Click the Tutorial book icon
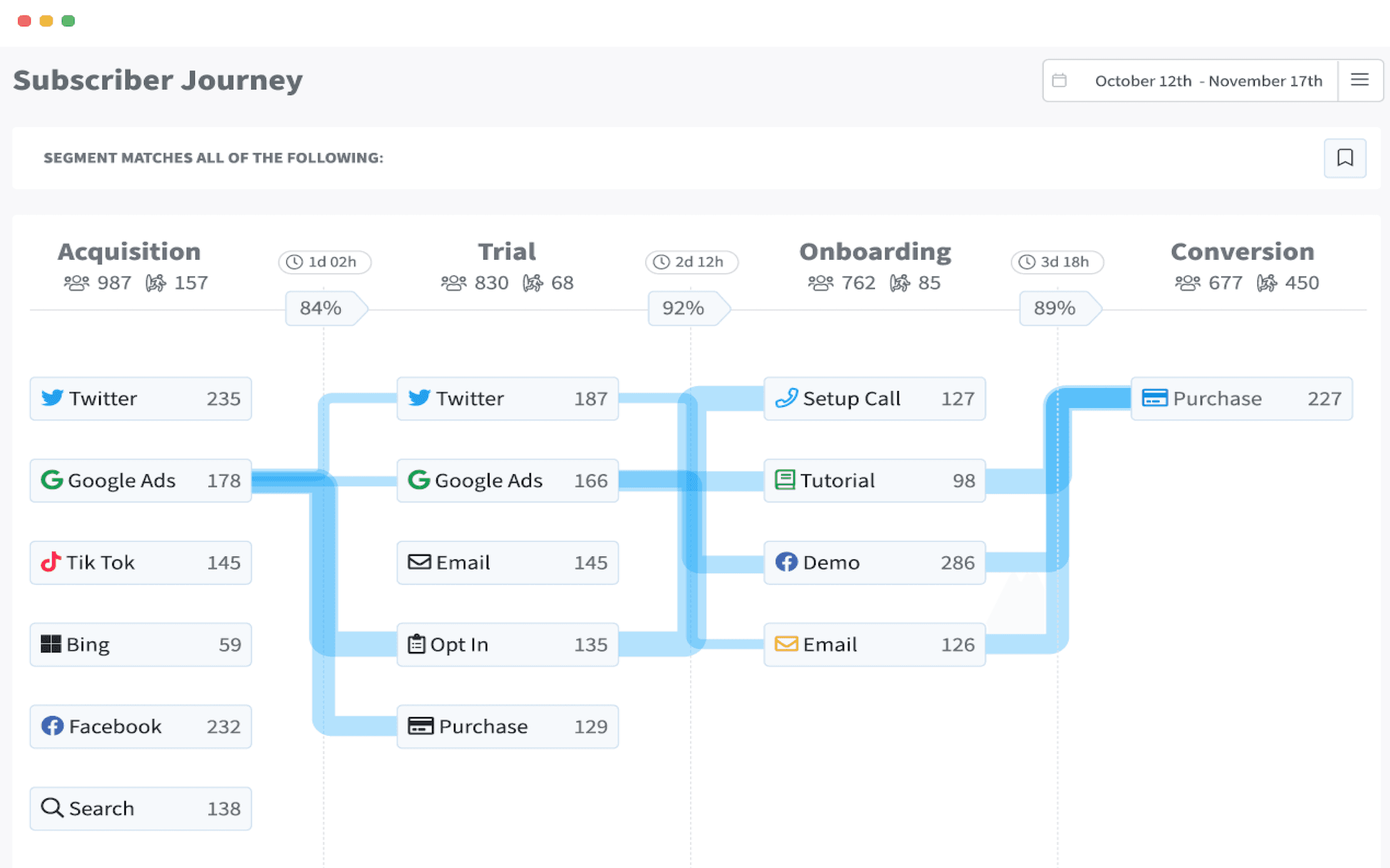Image resolution: width=1390 pixels, height=868 pixels. tap(785, 480)
